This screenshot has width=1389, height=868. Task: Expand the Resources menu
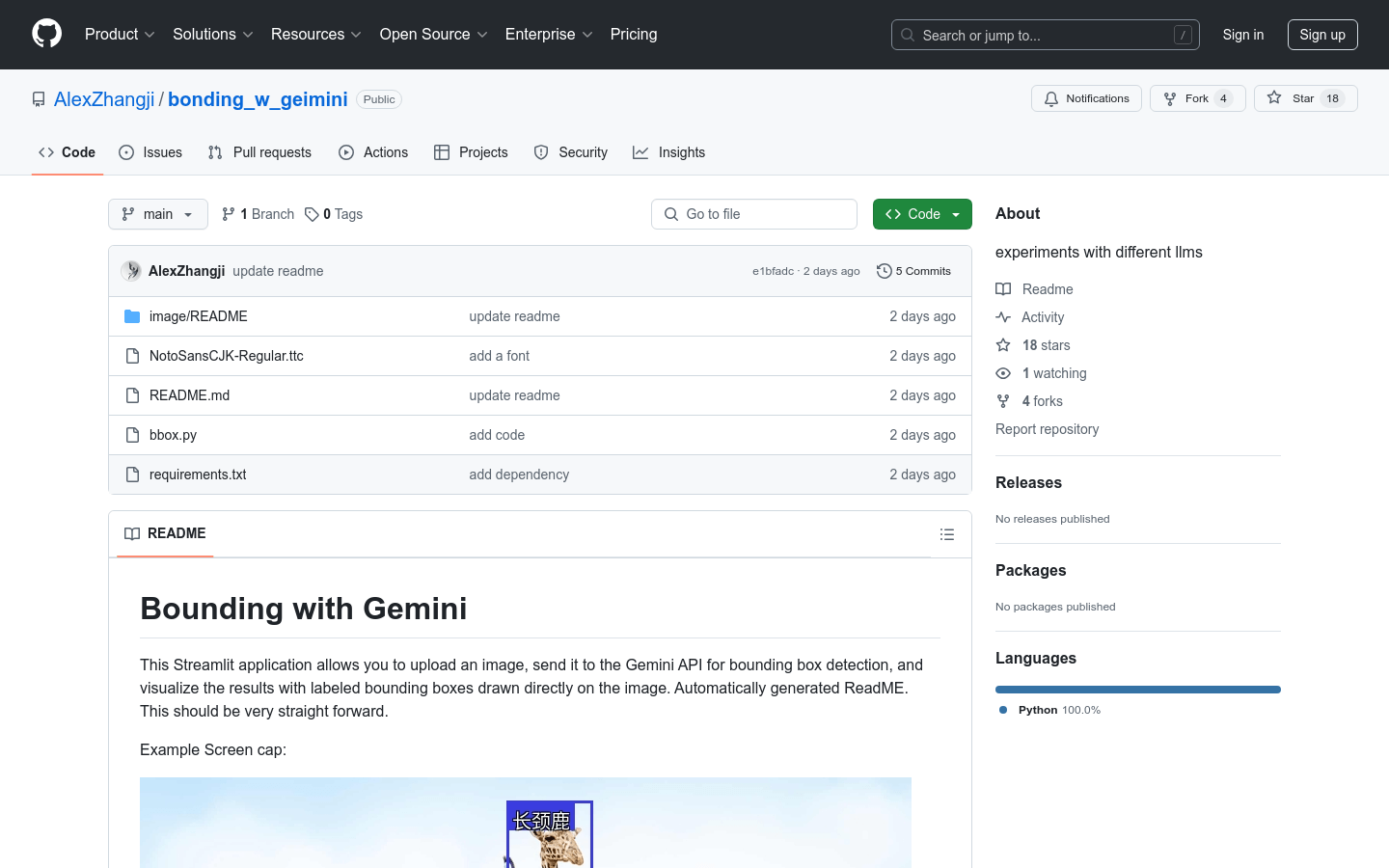click(316, 35)
